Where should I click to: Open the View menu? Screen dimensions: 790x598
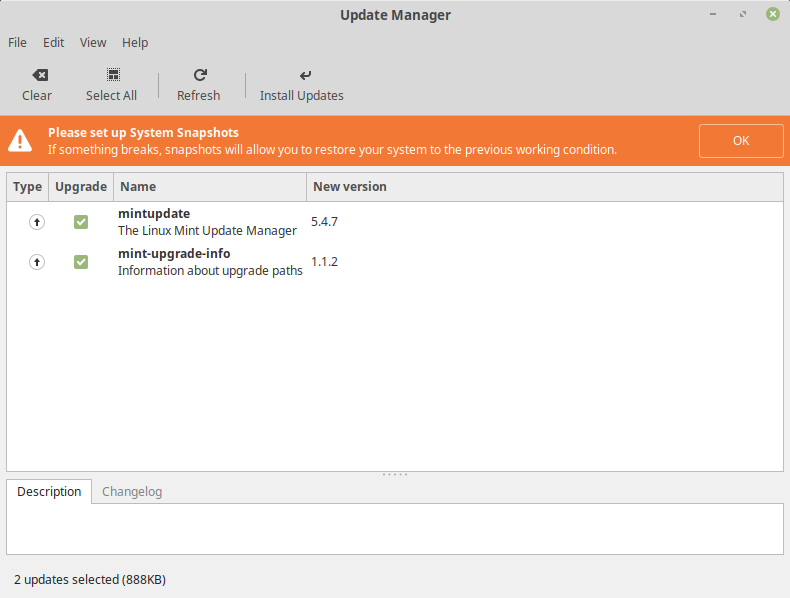[x=93, y=42]
